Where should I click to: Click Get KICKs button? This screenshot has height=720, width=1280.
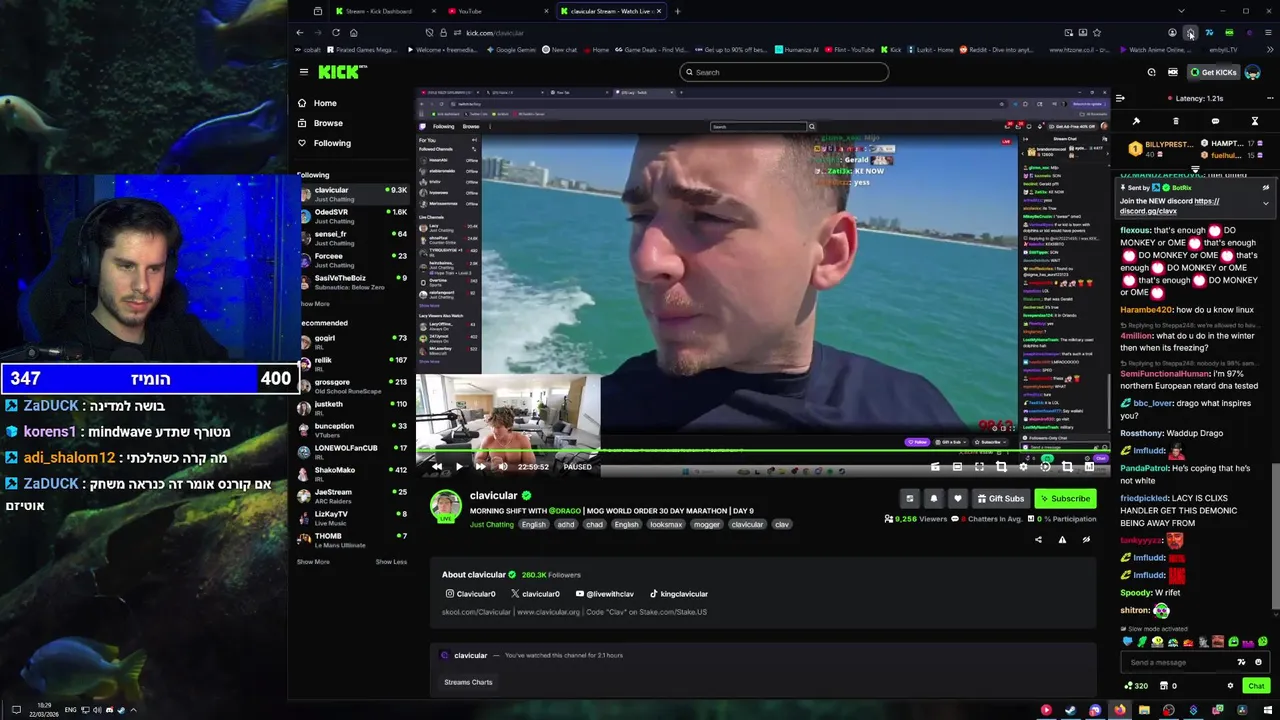[x=1213, y=72]
